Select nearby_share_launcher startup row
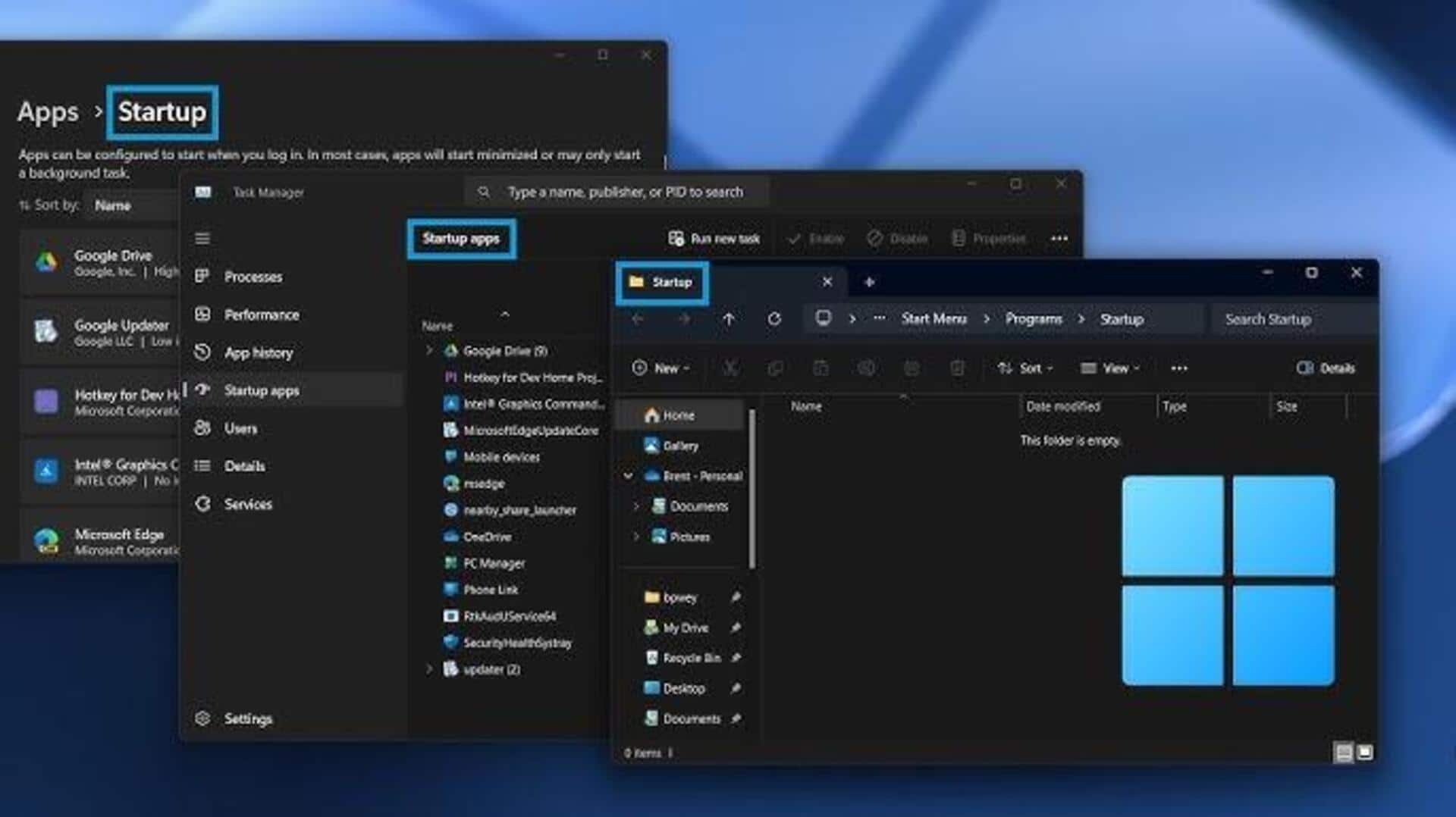The width and height of the screenshot is (1456, 817). [510, 510]
